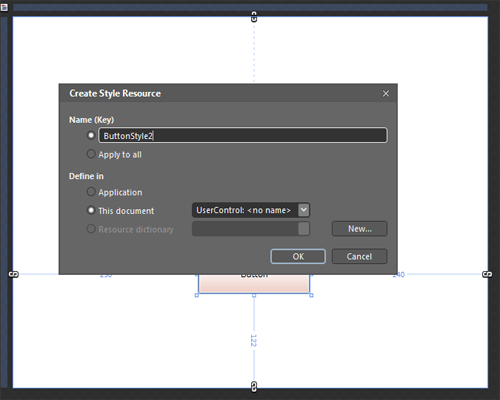Image resolution: width=500 pixels, height=400 pixels.
Task: Click the 240 right margin value
Action: tap(399, 274)
